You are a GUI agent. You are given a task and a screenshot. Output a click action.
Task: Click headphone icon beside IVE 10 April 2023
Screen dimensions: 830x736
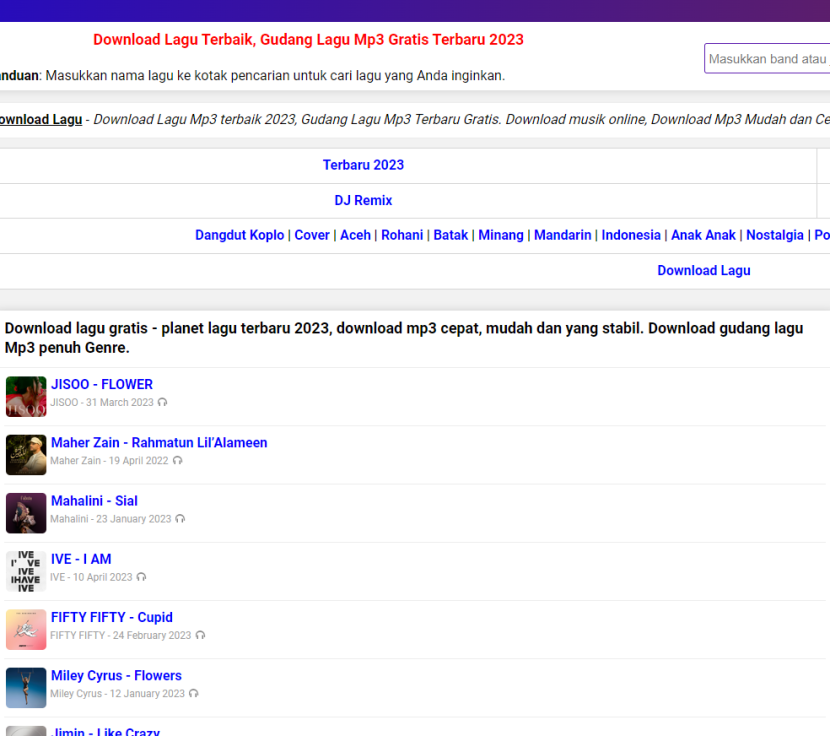point(141,577)
